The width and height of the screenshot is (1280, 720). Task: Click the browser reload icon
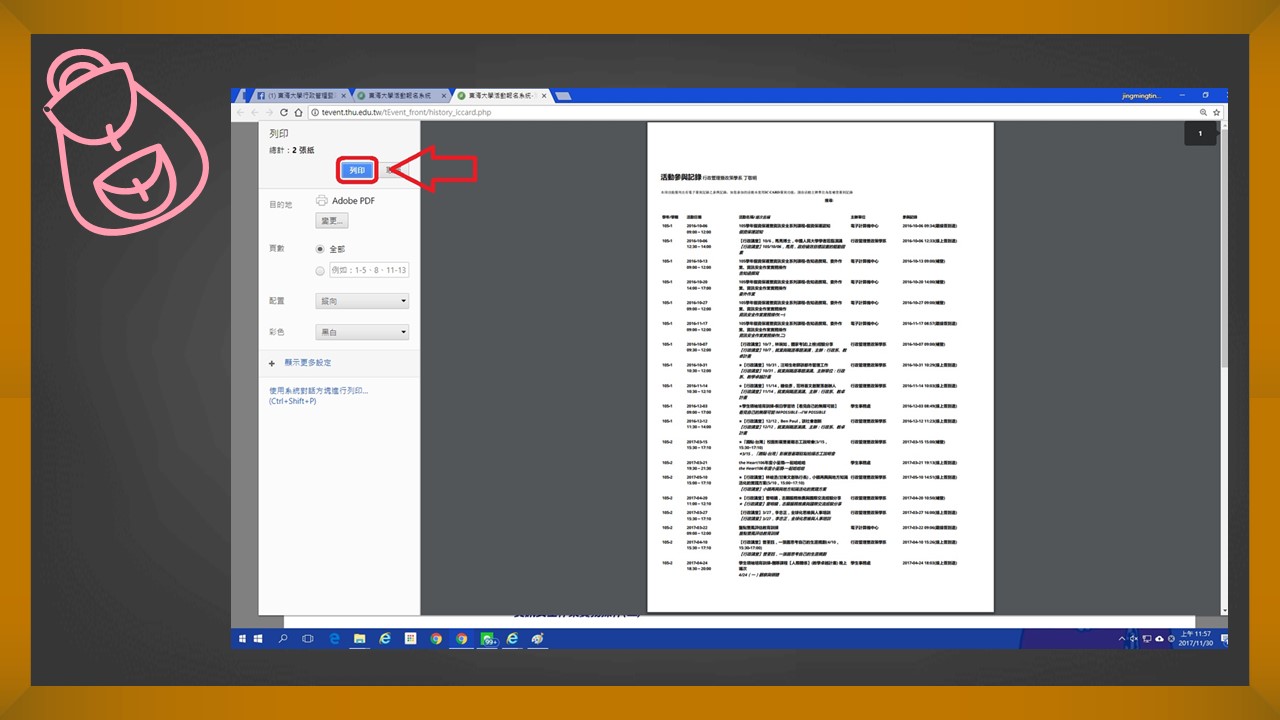point(284,113)
